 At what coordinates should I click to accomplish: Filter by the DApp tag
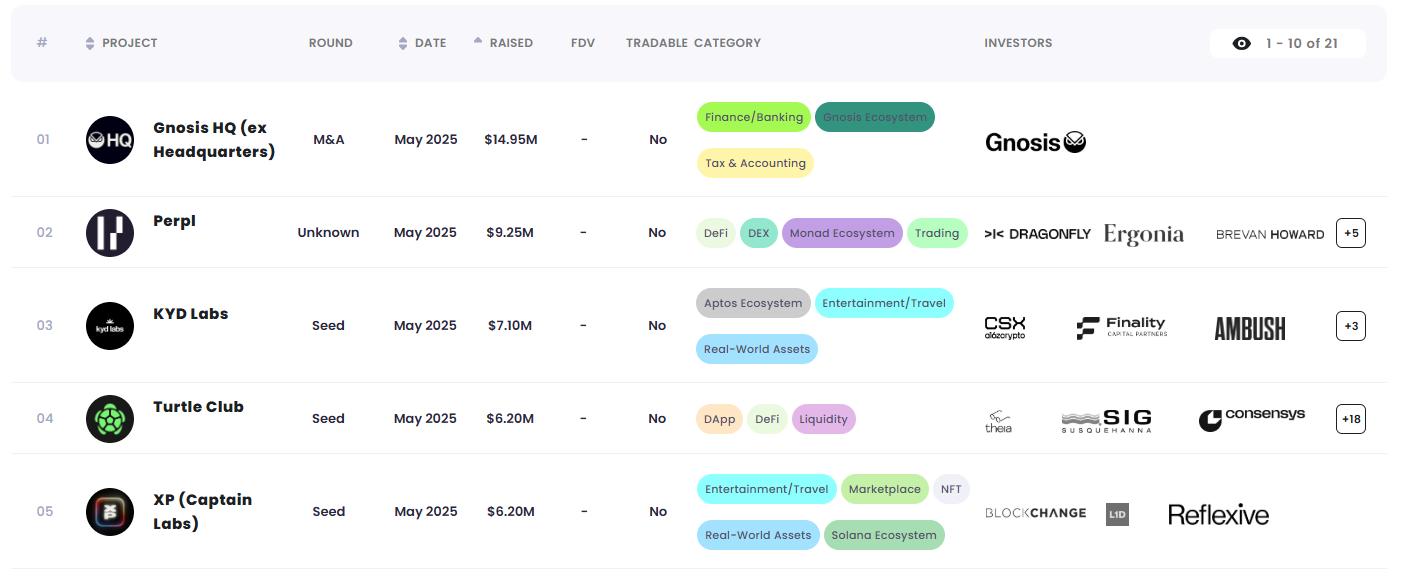(720, 419)
